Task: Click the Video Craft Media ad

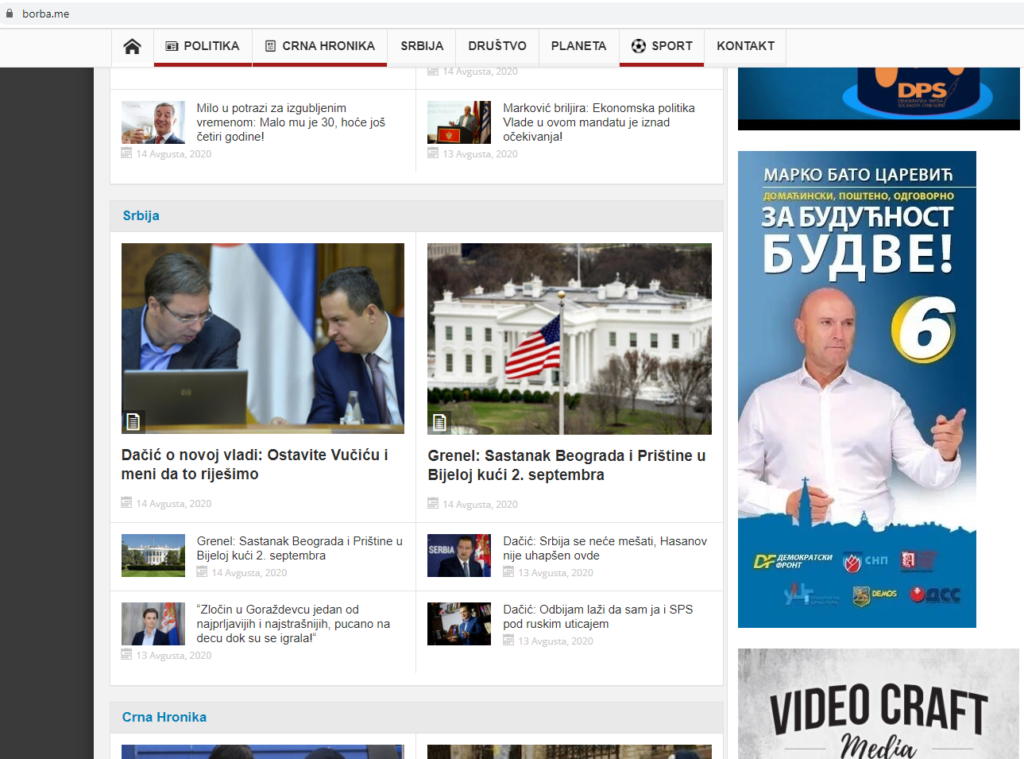Action: [878, 704]
